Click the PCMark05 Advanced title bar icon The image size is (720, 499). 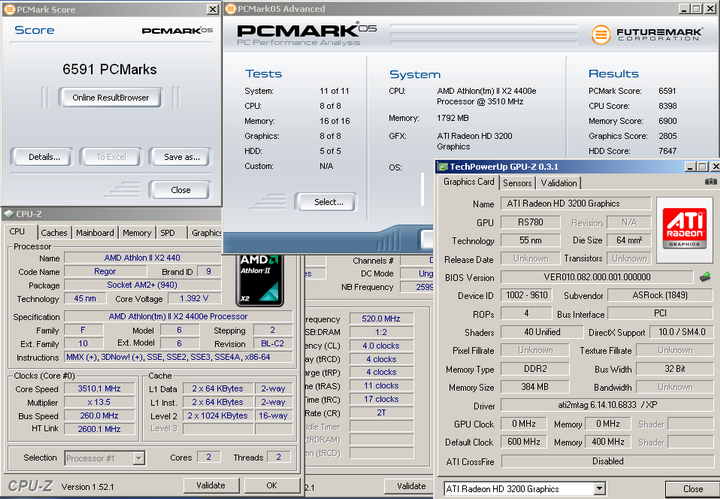(231, 9)
